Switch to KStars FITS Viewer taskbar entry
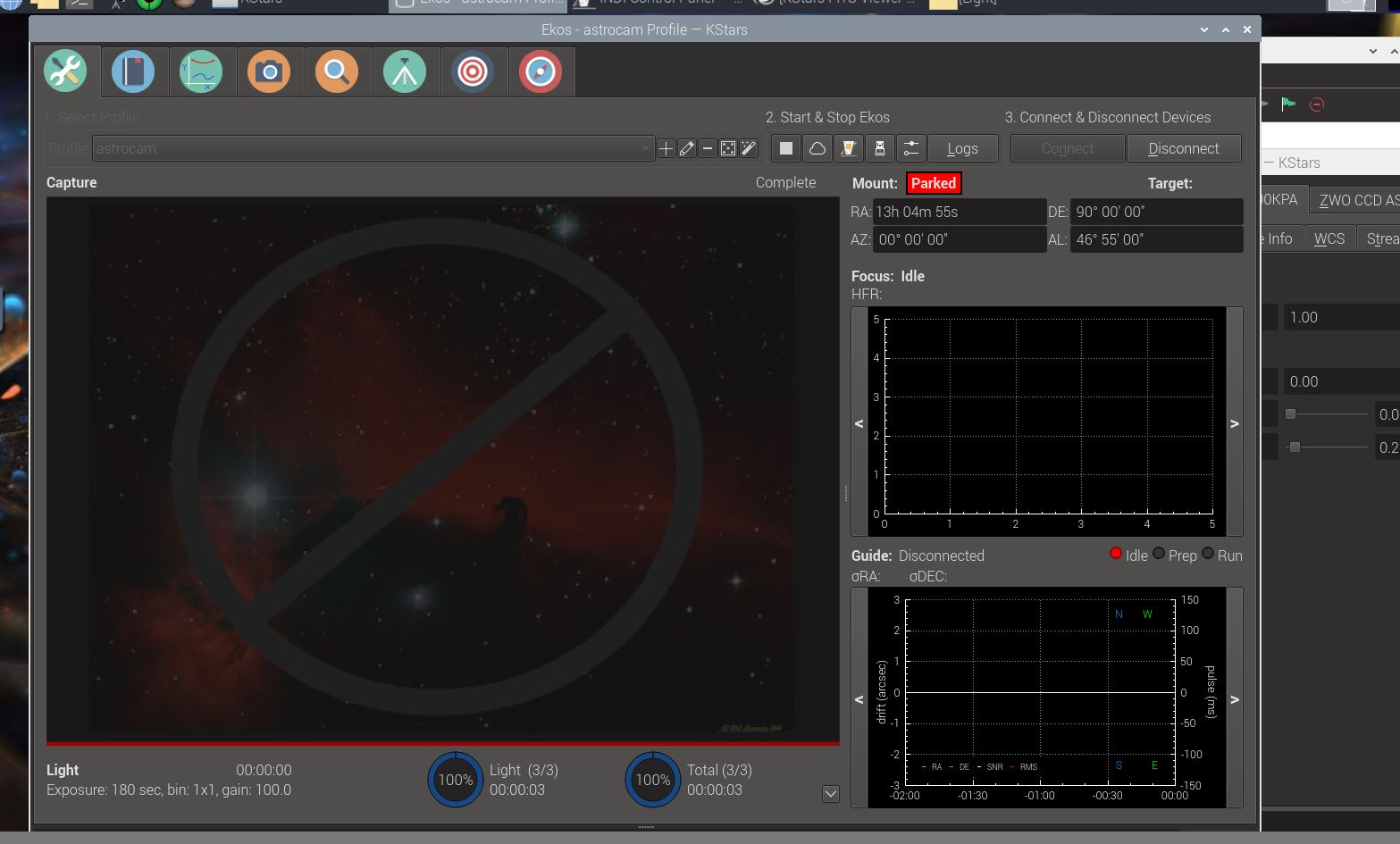This screenshot has width=1400, height=844. [835, 4]
